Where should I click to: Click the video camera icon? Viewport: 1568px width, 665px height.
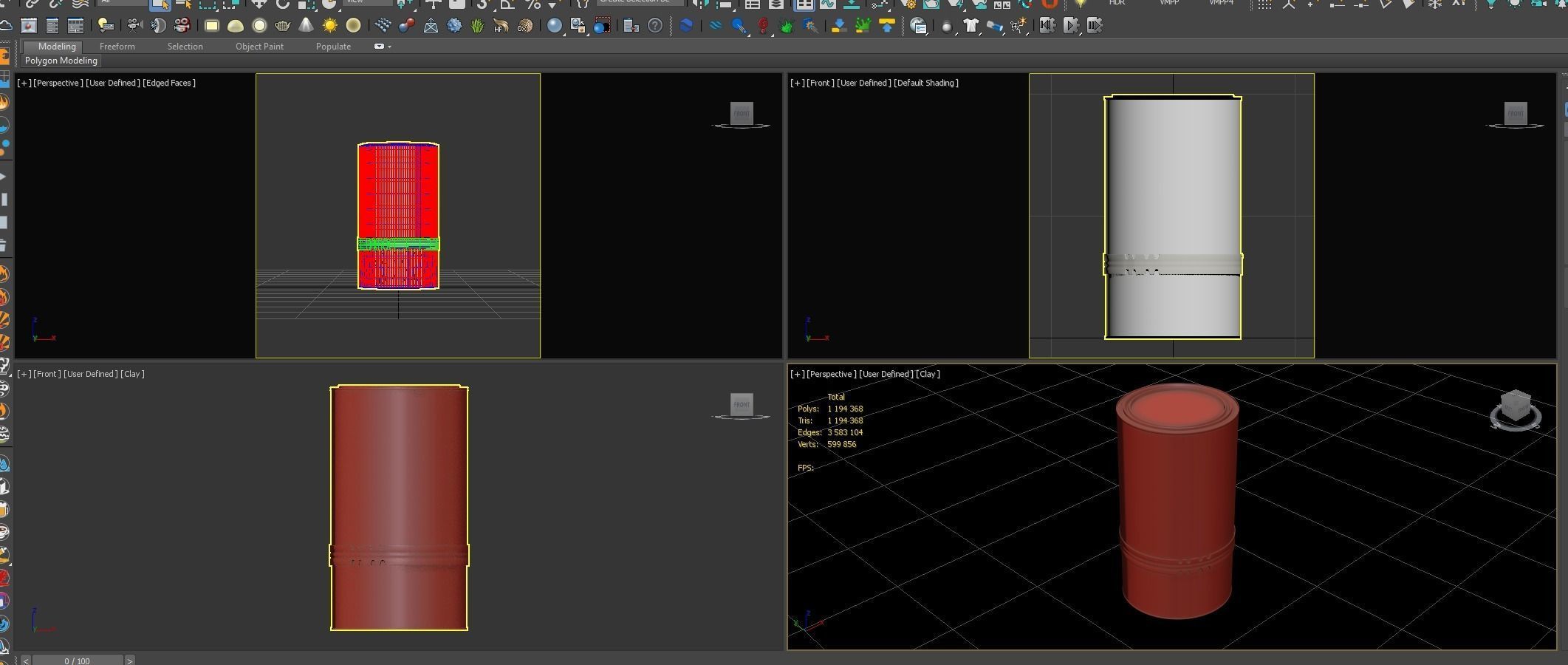[x=134, y=26]
